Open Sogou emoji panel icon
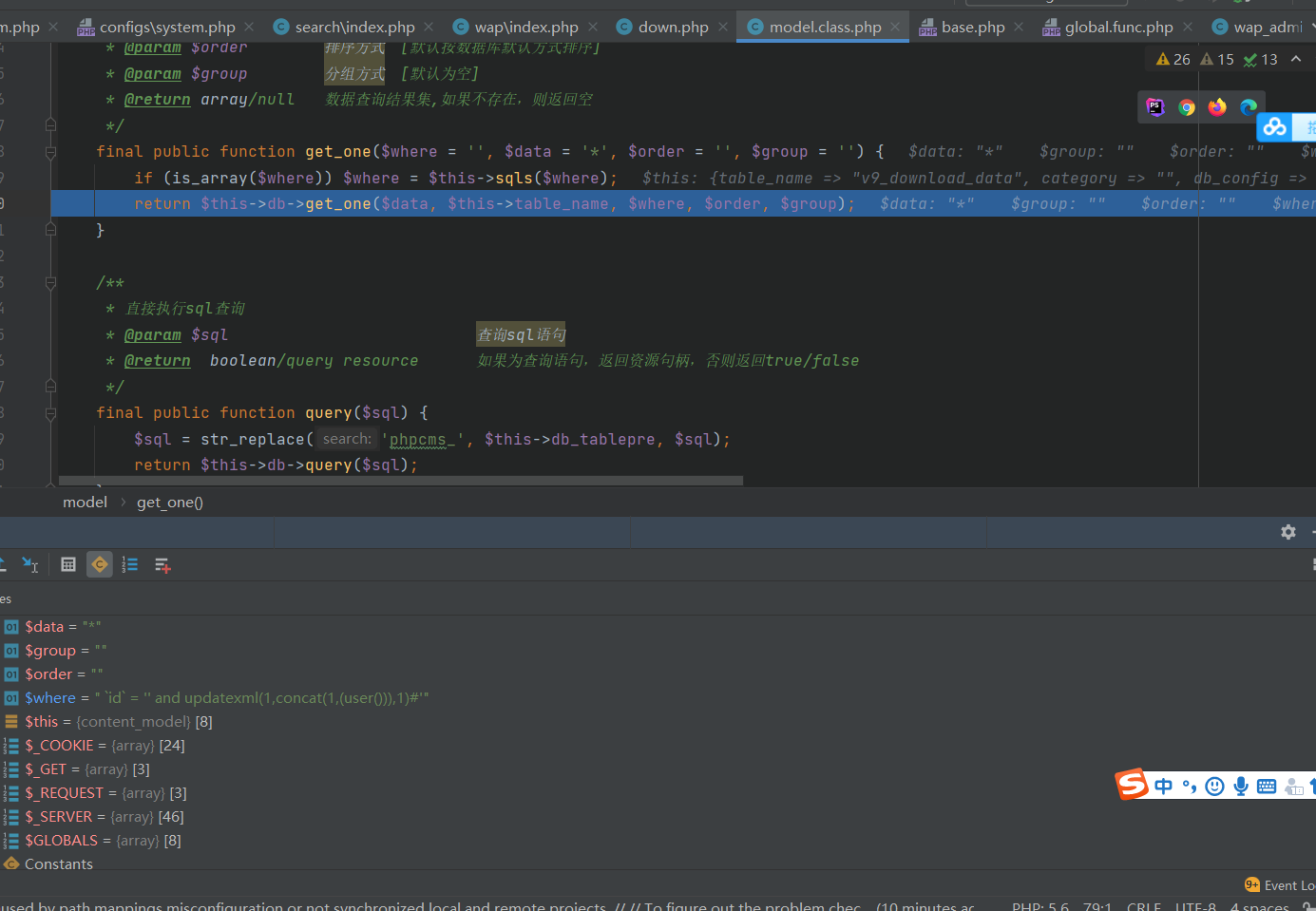This screenshot has height=911, width=1316. [x=1214, y=786]
